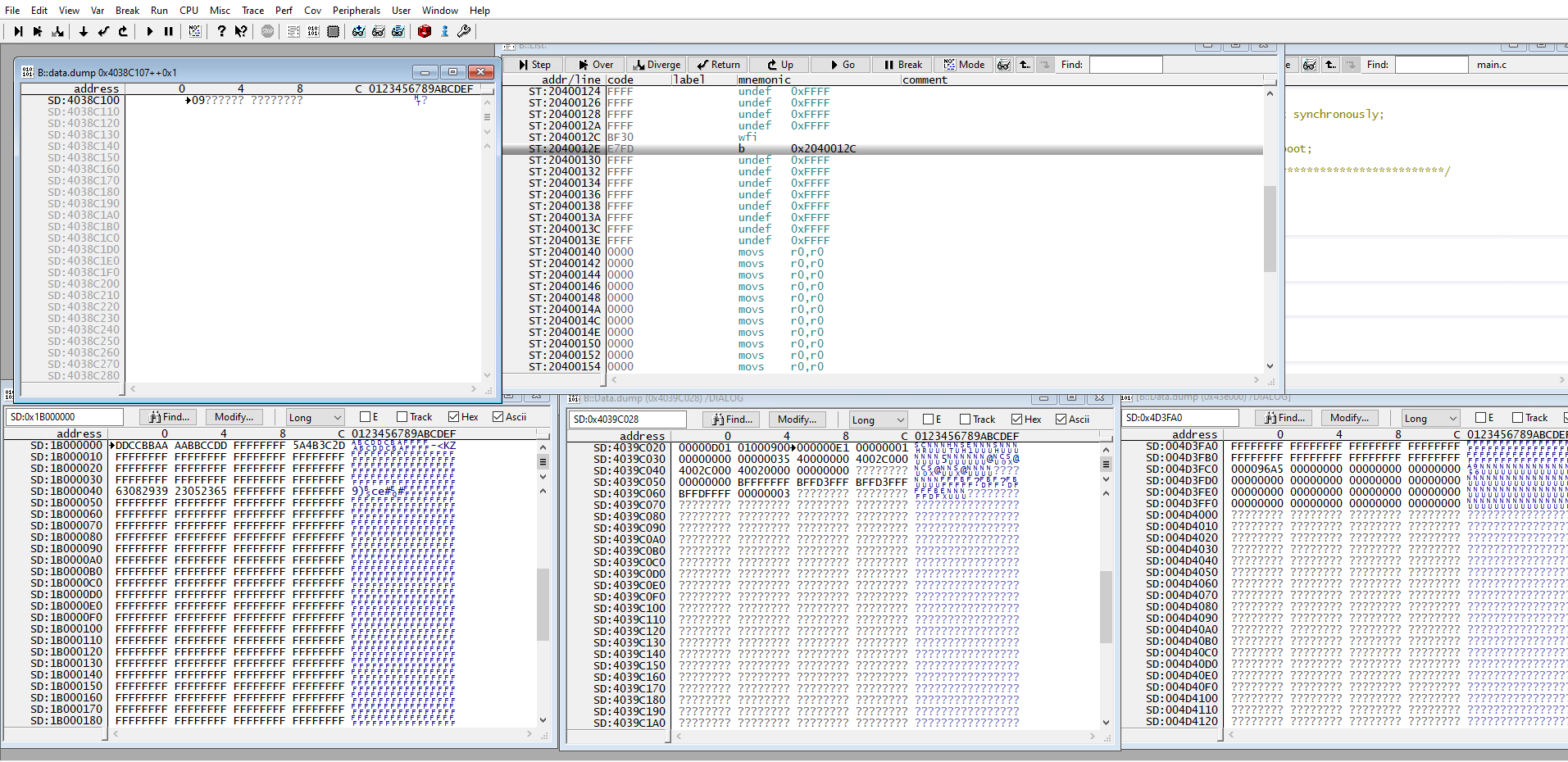Click Modify button in SD:0x4039C028 dump
Image resolution: width=1568 pixels, height=762 pixels.
[x=797, y=420]
